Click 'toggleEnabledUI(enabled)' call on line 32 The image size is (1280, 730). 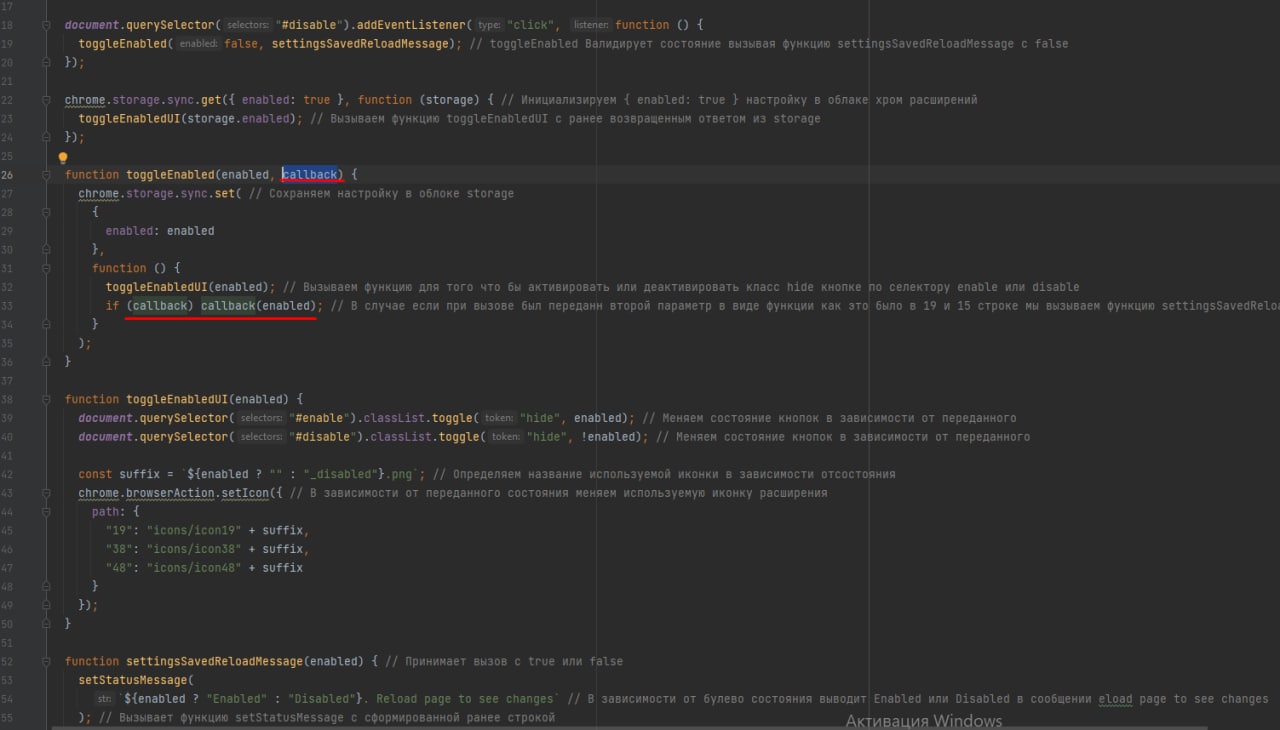pos(187,287)
